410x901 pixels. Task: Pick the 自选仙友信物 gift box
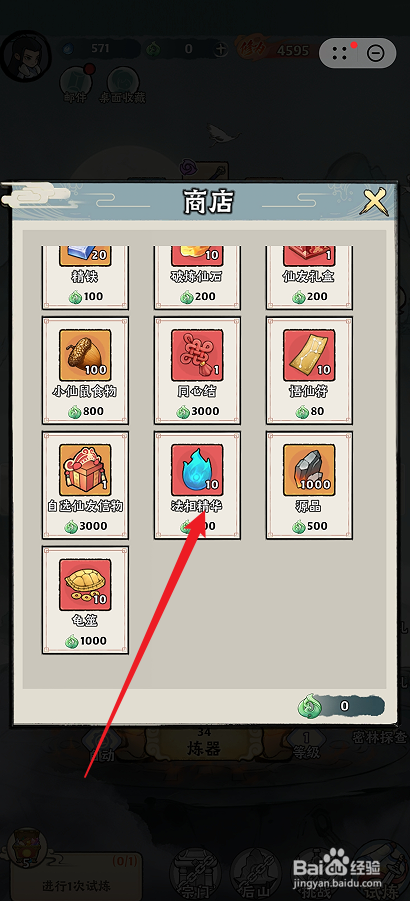point(85,486)
